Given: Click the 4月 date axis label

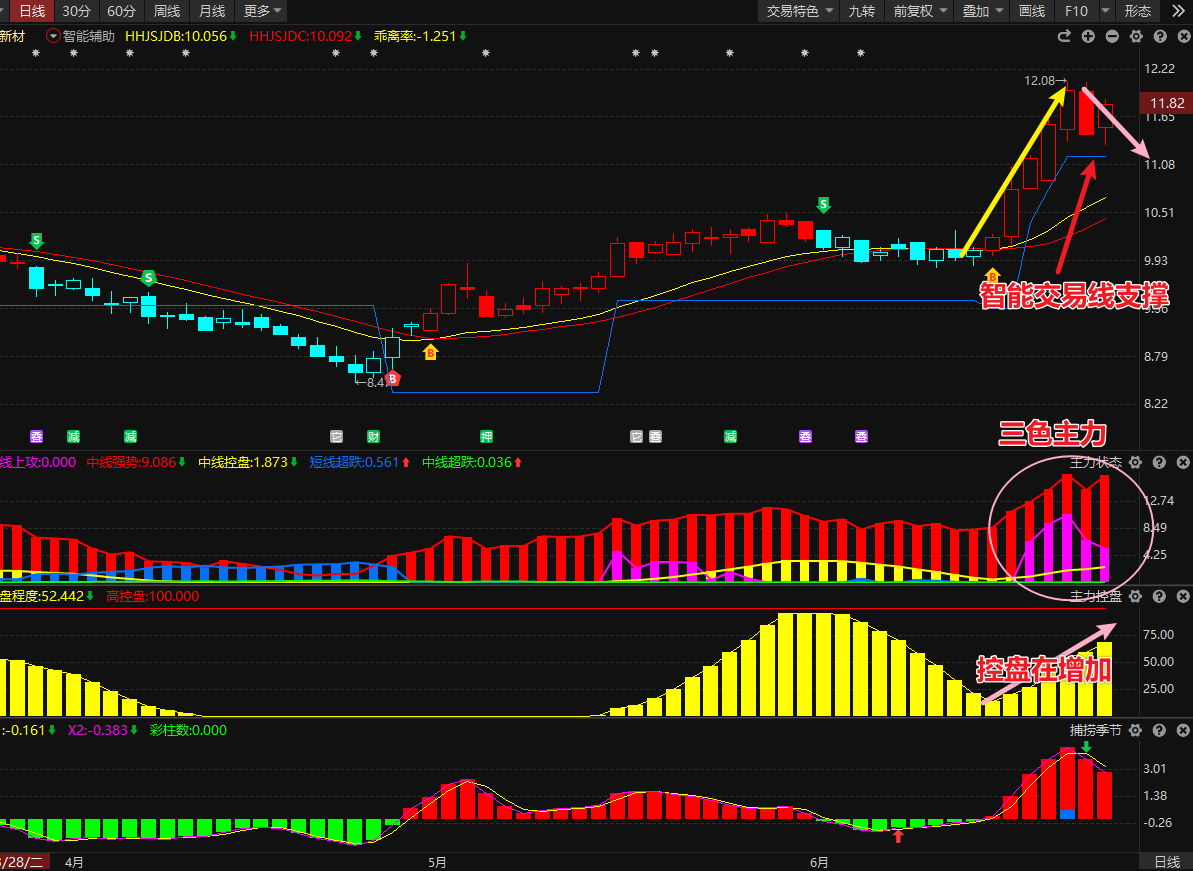Looking at the screenshot, I should [x=74, y=862].
